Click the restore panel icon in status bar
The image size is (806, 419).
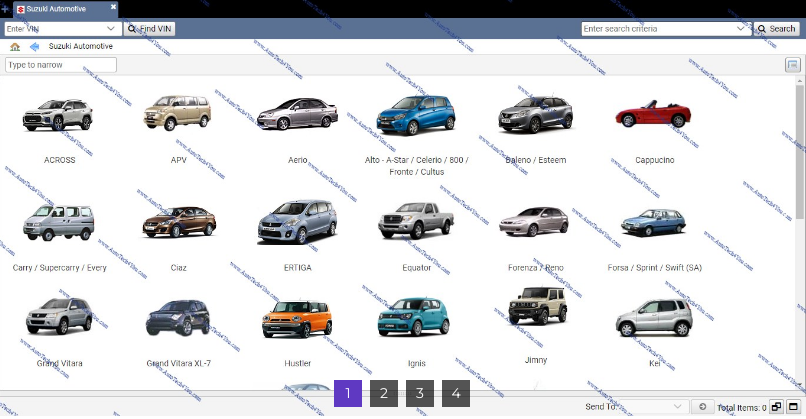tap(776, 407)
